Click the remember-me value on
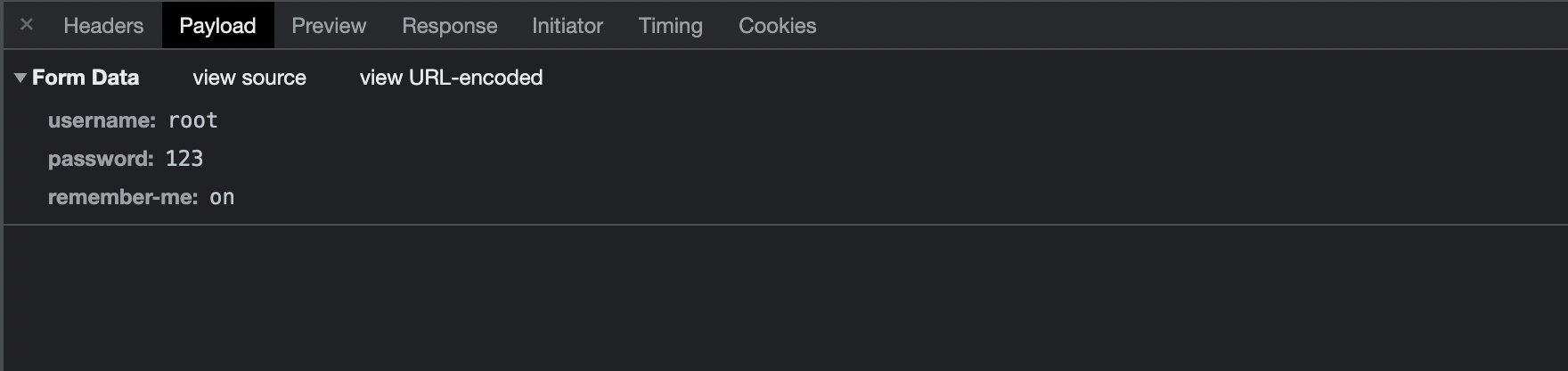The height and width of the screenshot is (371, 1568). 222,197
